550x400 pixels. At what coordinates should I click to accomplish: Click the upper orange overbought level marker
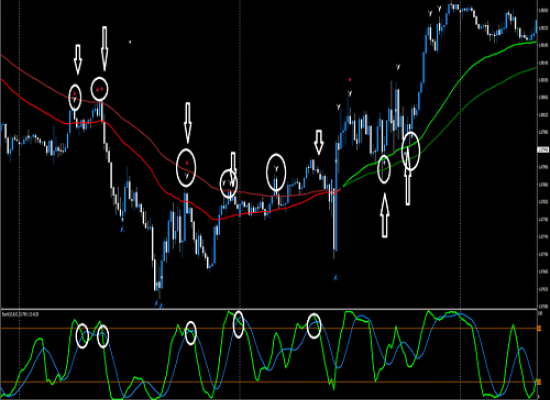539,328
